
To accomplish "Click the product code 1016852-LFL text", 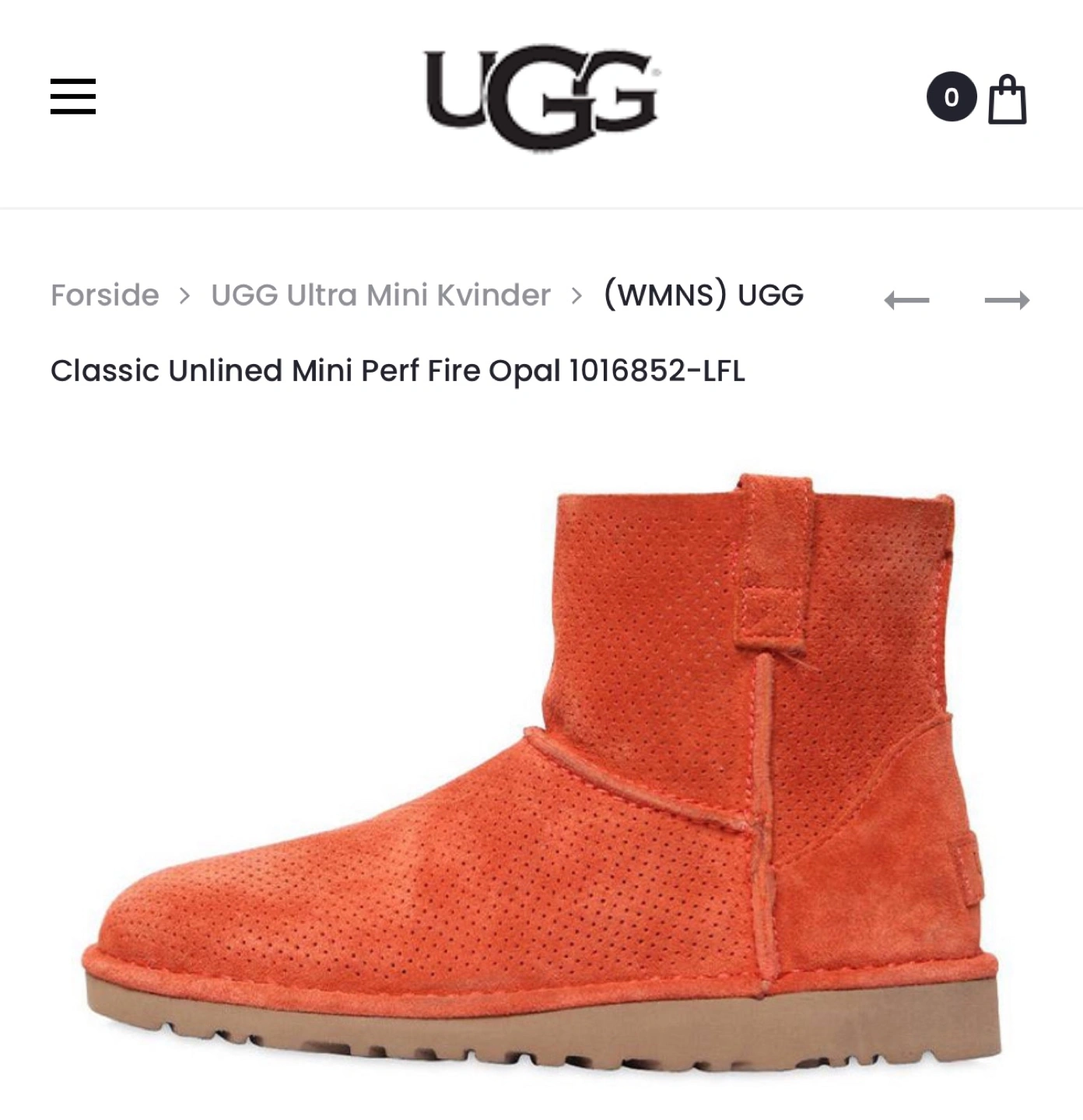I will click(x=657, y=370).
